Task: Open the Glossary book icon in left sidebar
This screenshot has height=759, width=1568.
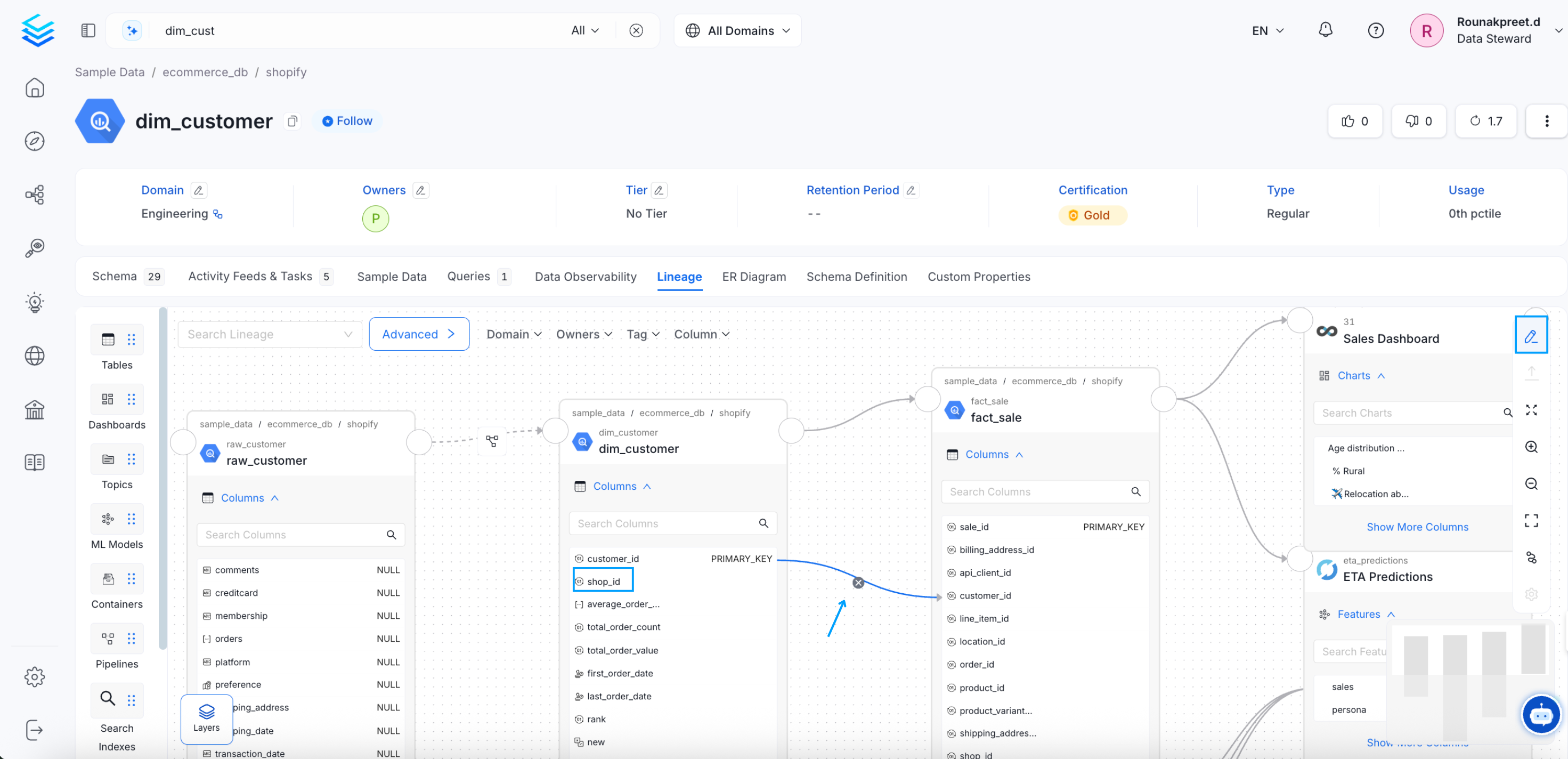Action: 35,462
